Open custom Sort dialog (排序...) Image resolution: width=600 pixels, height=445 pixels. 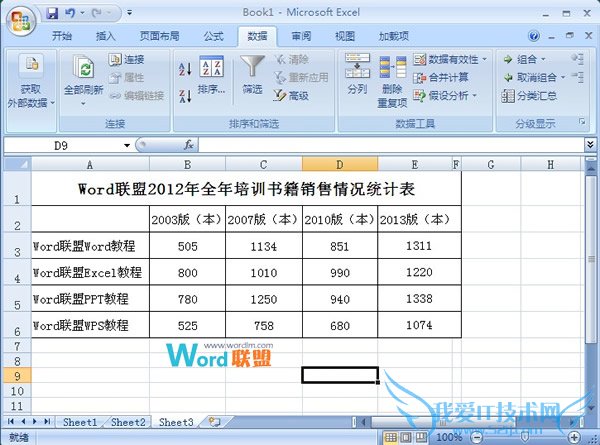point(211,75)
